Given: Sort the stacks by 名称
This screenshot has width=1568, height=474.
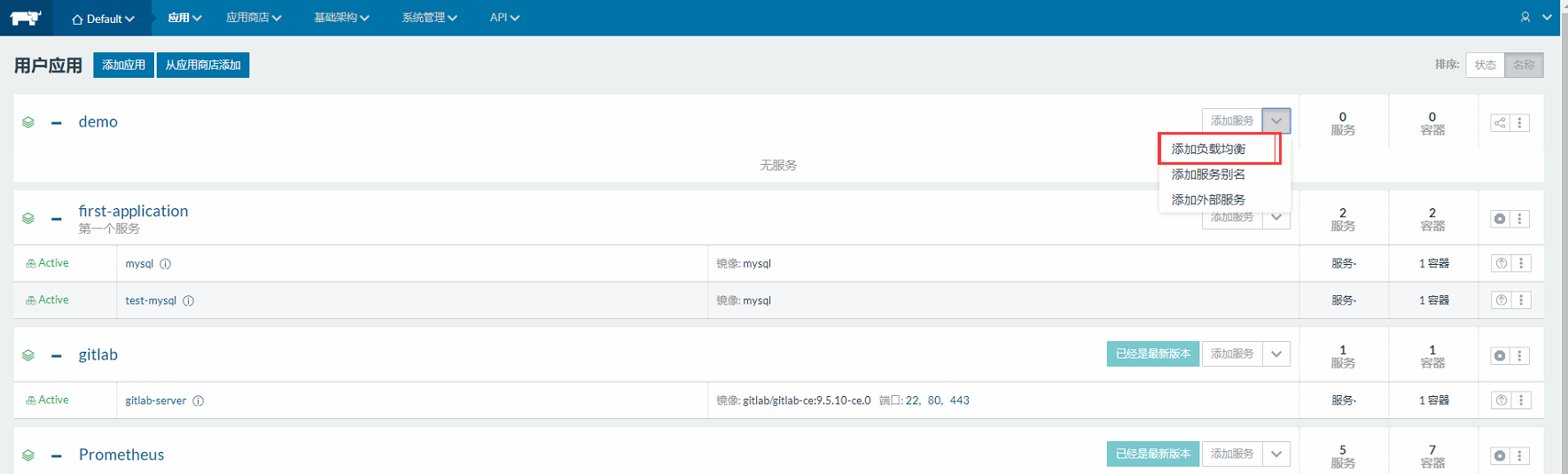Looking at the screenshot, I should pos(1524,65).
